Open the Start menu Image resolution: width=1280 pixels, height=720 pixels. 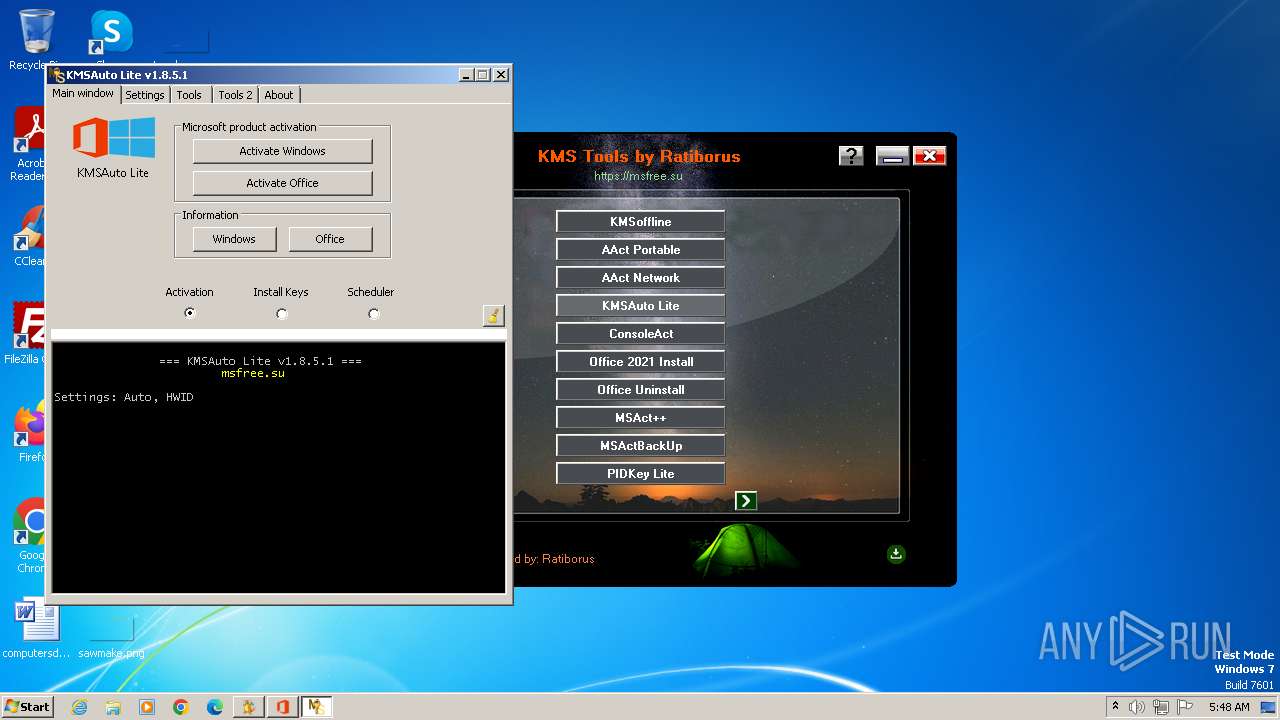(27, 707)
